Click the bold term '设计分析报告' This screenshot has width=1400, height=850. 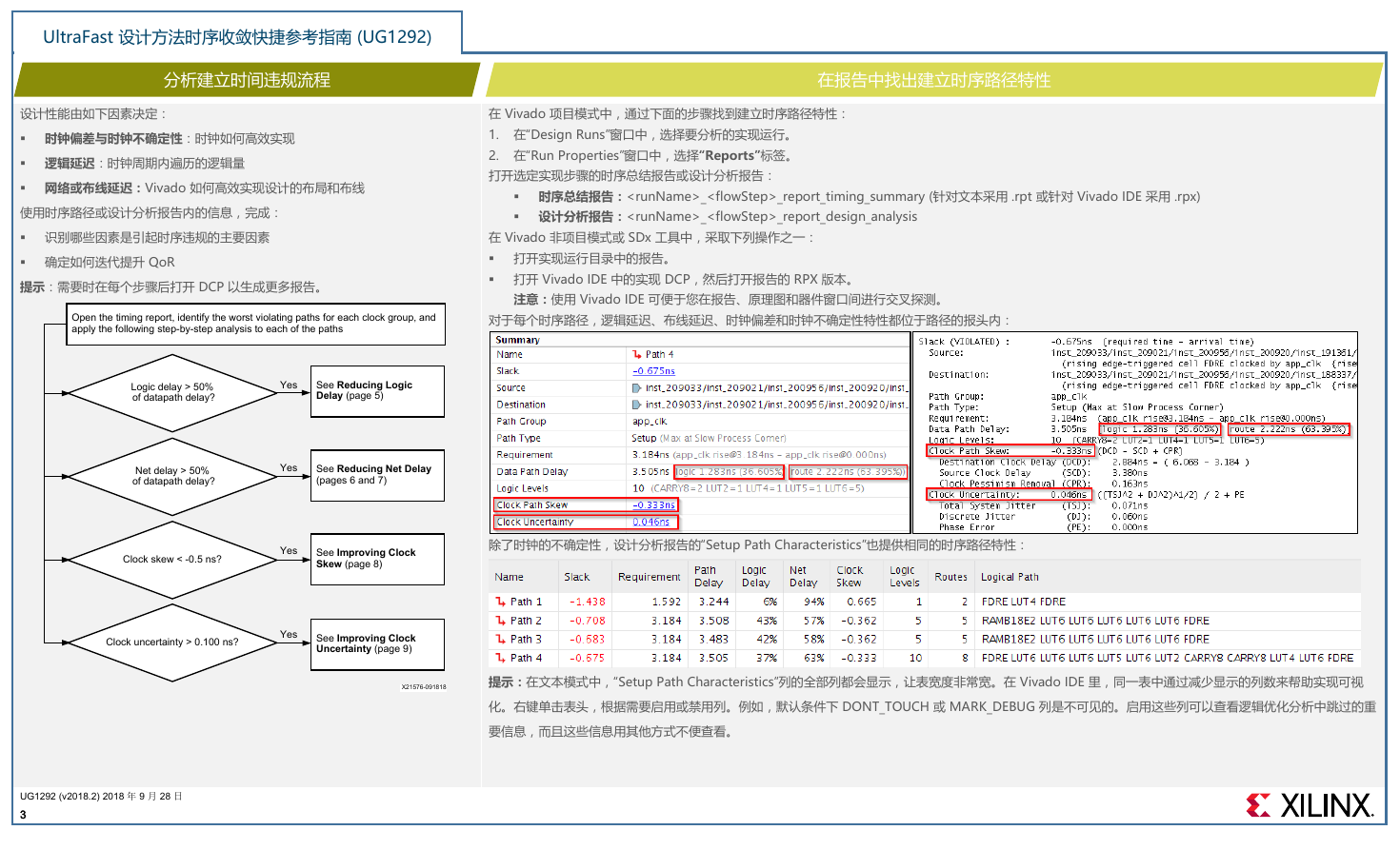click(x=575, y=217)
